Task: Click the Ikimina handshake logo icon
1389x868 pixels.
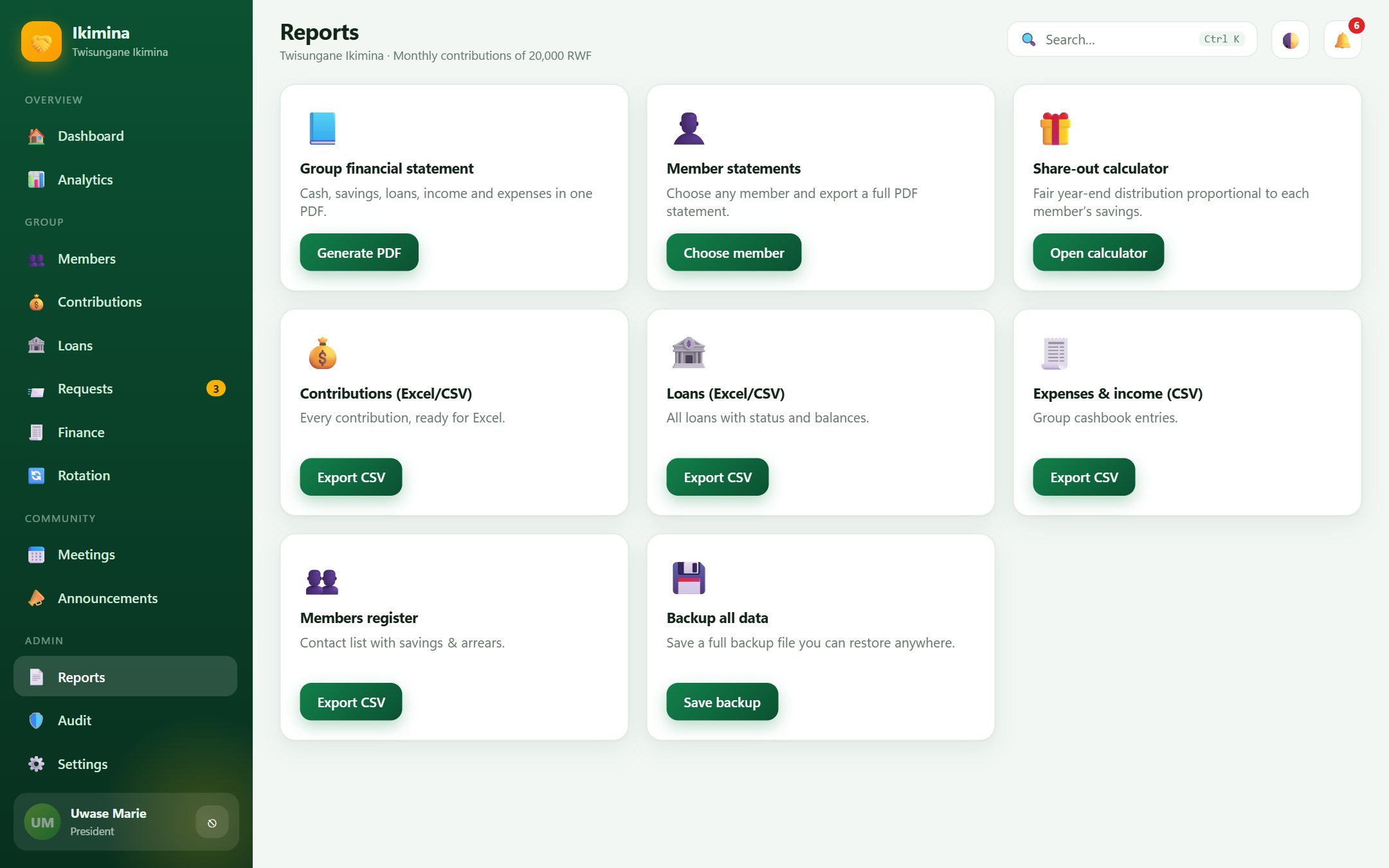Action: (41, 42)
